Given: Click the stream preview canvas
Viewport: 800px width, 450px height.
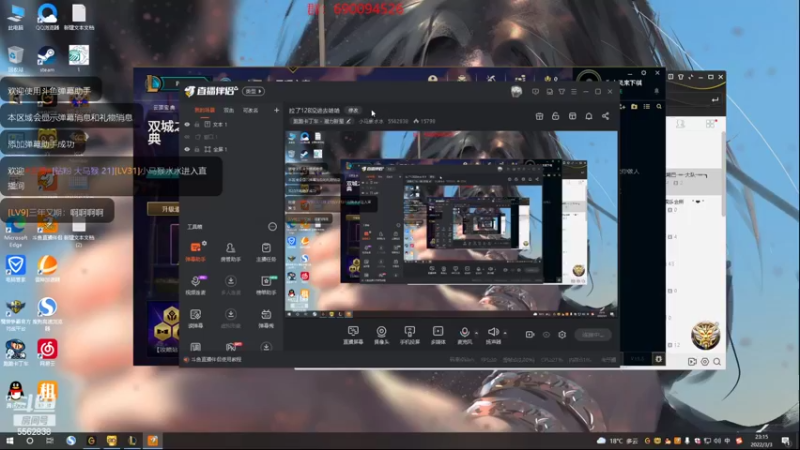Looking at the screenshot, I should 451,224.
